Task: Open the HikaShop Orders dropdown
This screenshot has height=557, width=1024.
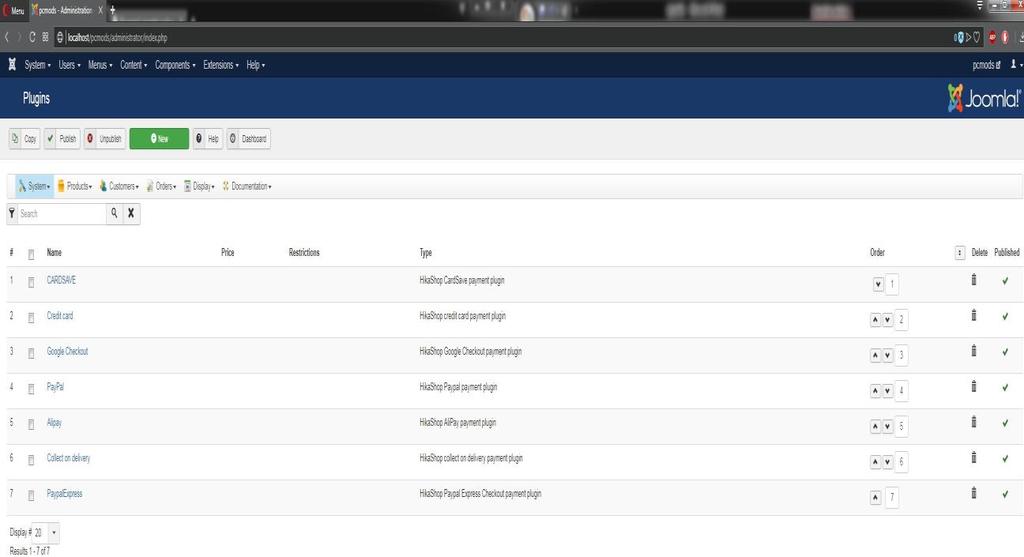Action: tap(161, 186)
